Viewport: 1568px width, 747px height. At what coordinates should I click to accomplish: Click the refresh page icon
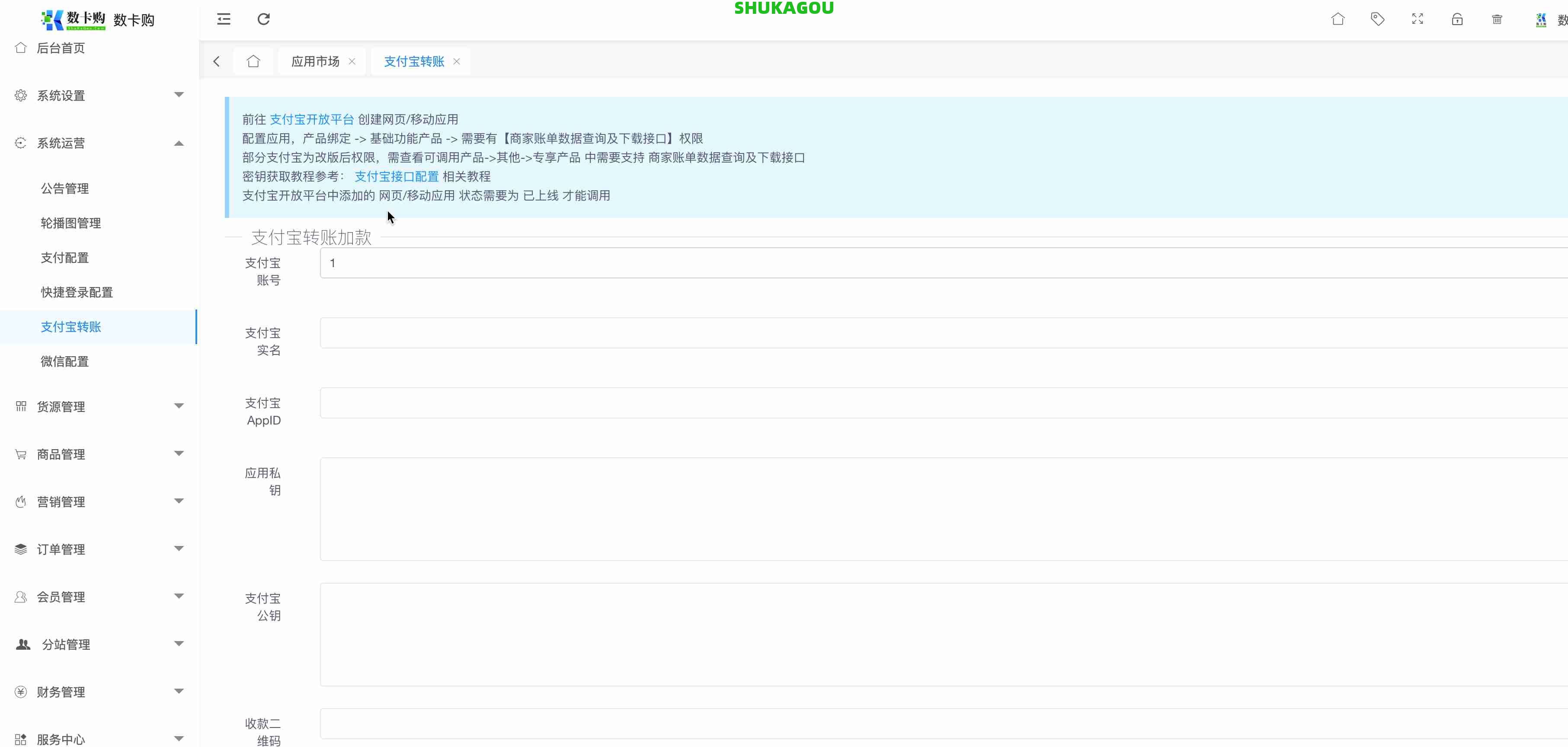coord(263,19)
